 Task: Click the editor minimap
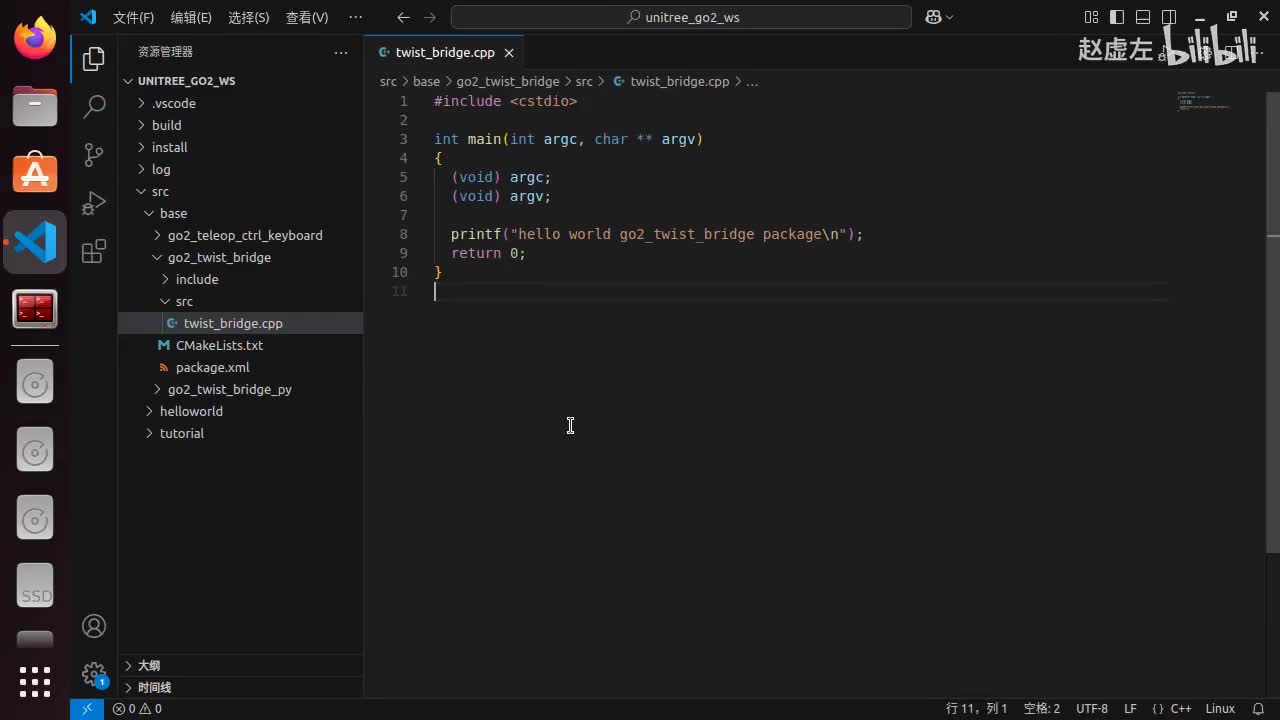[x=1217, y=102]
